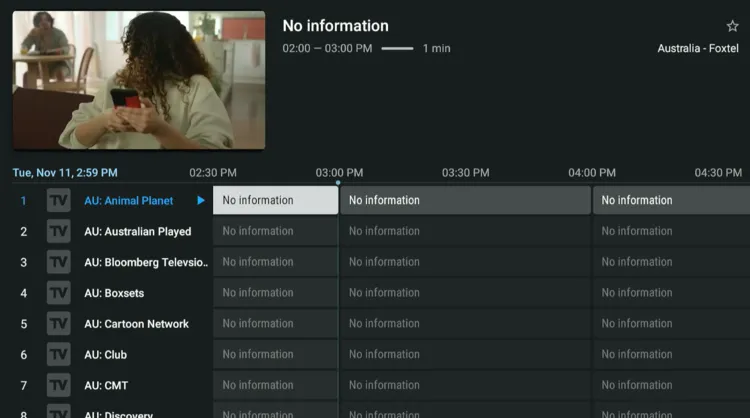Select Bloomberg's 04:00 PM program cell
This screenshot has width=750, height=418.
coord(671,262)
